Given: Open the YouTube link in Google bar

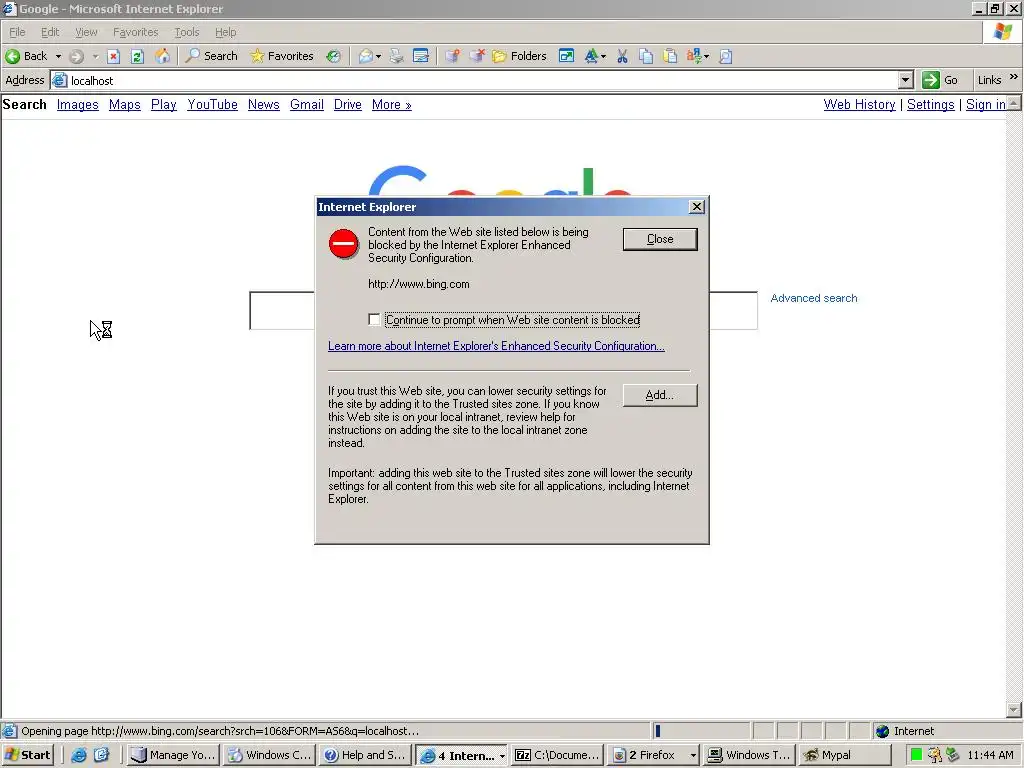Looking at the screenshot, I should 212,104.
